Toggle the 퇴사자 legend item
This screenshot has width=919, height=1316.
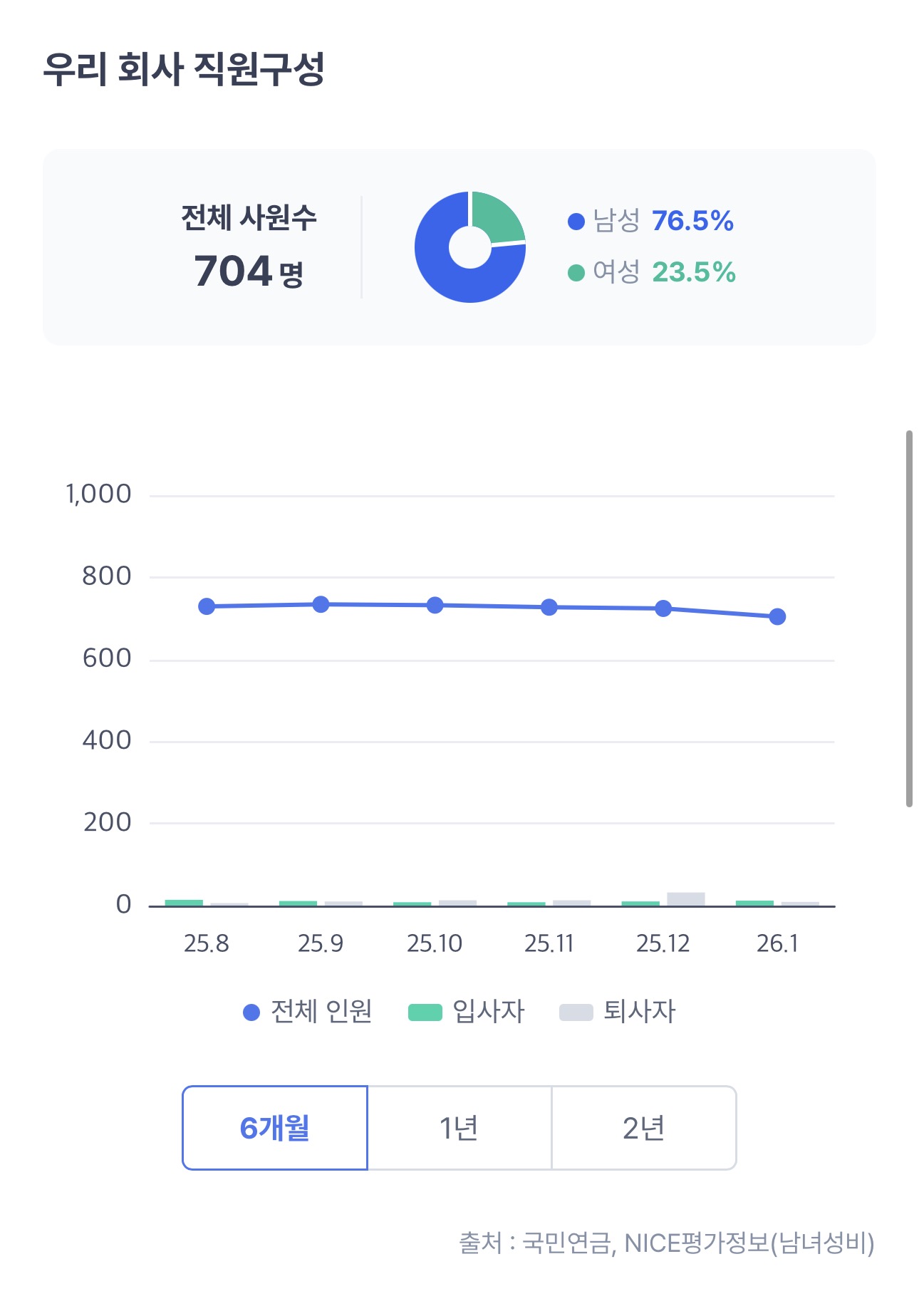coord(618,1012)
